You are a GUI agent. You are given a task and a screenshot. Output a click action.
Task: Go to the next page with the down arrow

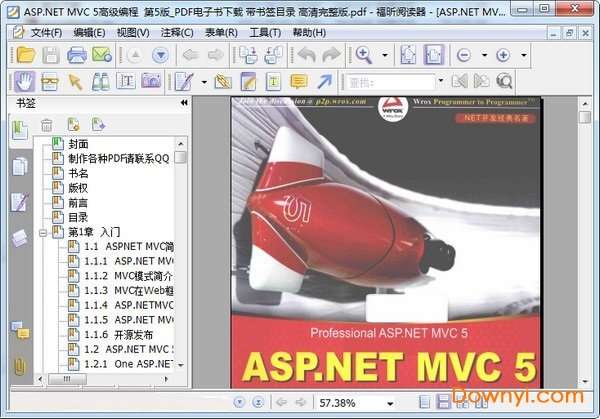[x=161, y=55]
